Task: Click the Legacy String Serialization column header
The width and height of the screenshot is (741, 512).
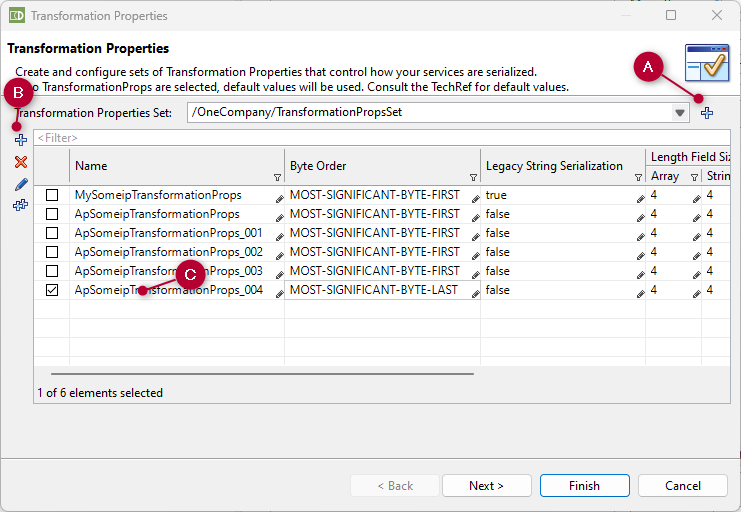Action: tap(554, 166)
